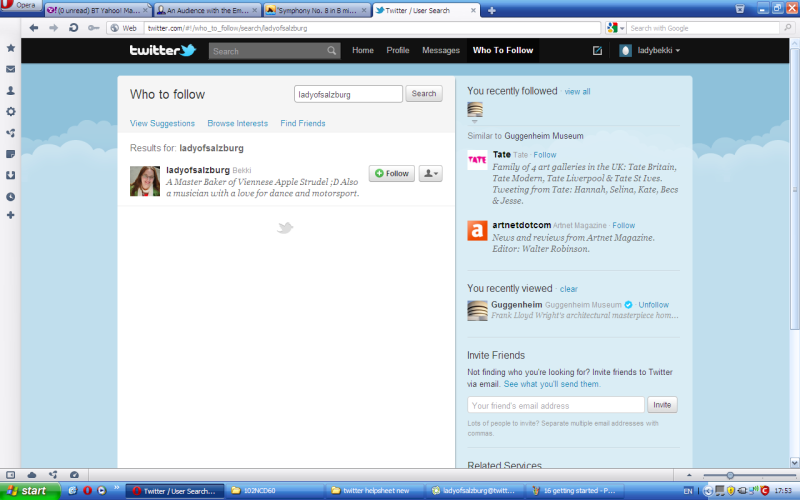
Task: Click Invite button
Action: 662,405
